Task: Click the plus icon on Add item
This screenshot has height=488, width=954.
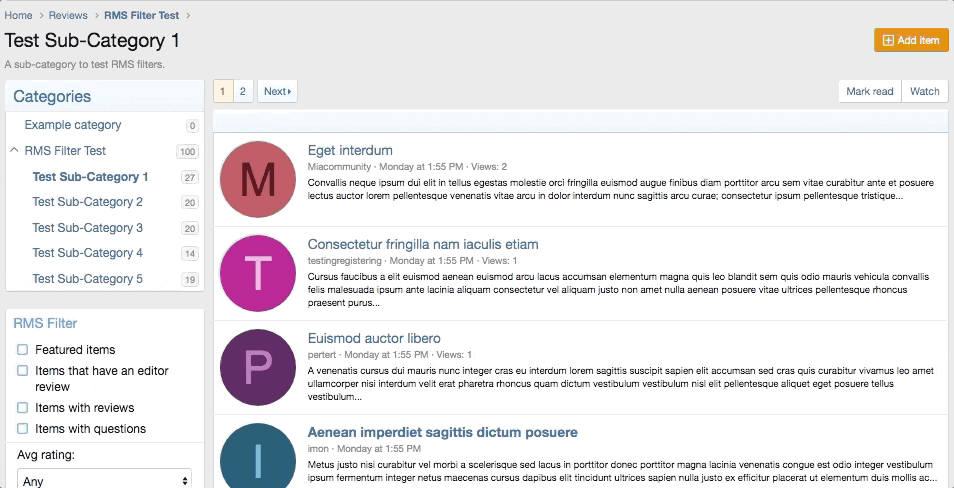Action: tap(887, 40)
